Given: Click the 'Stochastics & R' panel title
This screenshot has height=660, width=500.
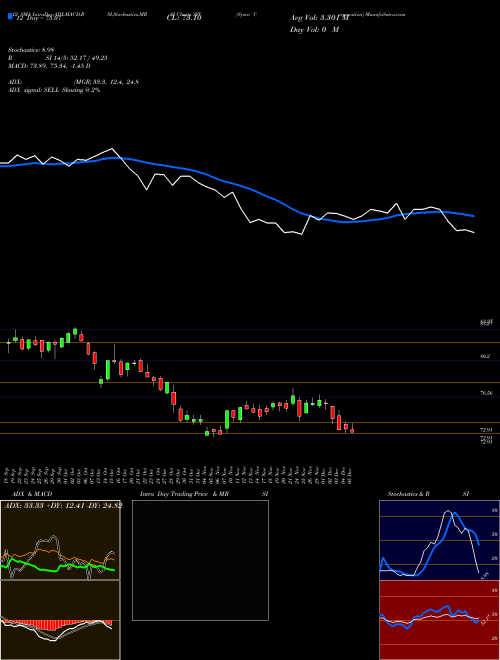Looking at the screenshot, I should [409, 494].
